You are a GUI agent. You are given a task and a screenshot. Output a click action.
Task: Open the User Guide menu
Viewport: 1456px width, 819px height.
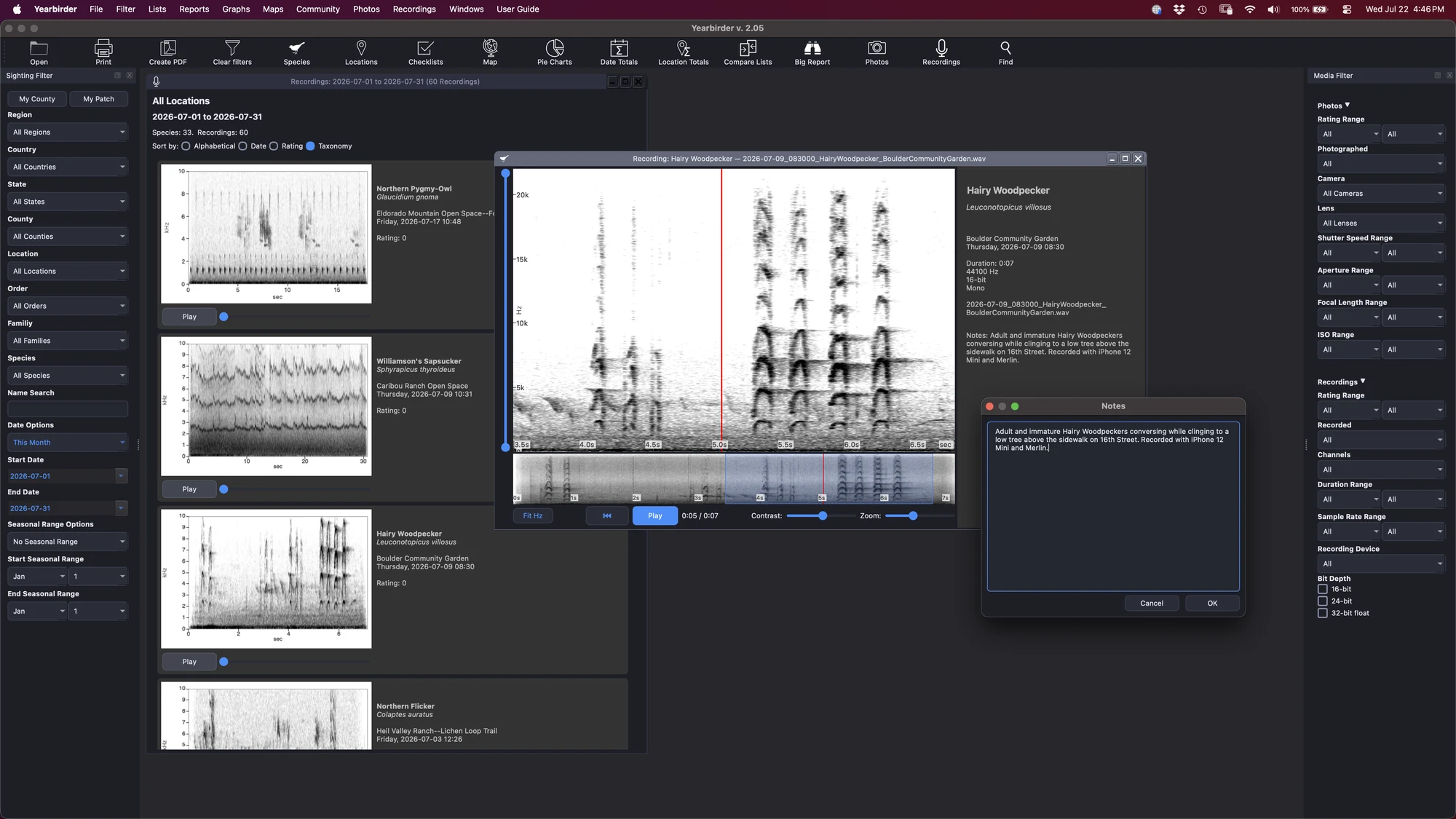[518, 9]
